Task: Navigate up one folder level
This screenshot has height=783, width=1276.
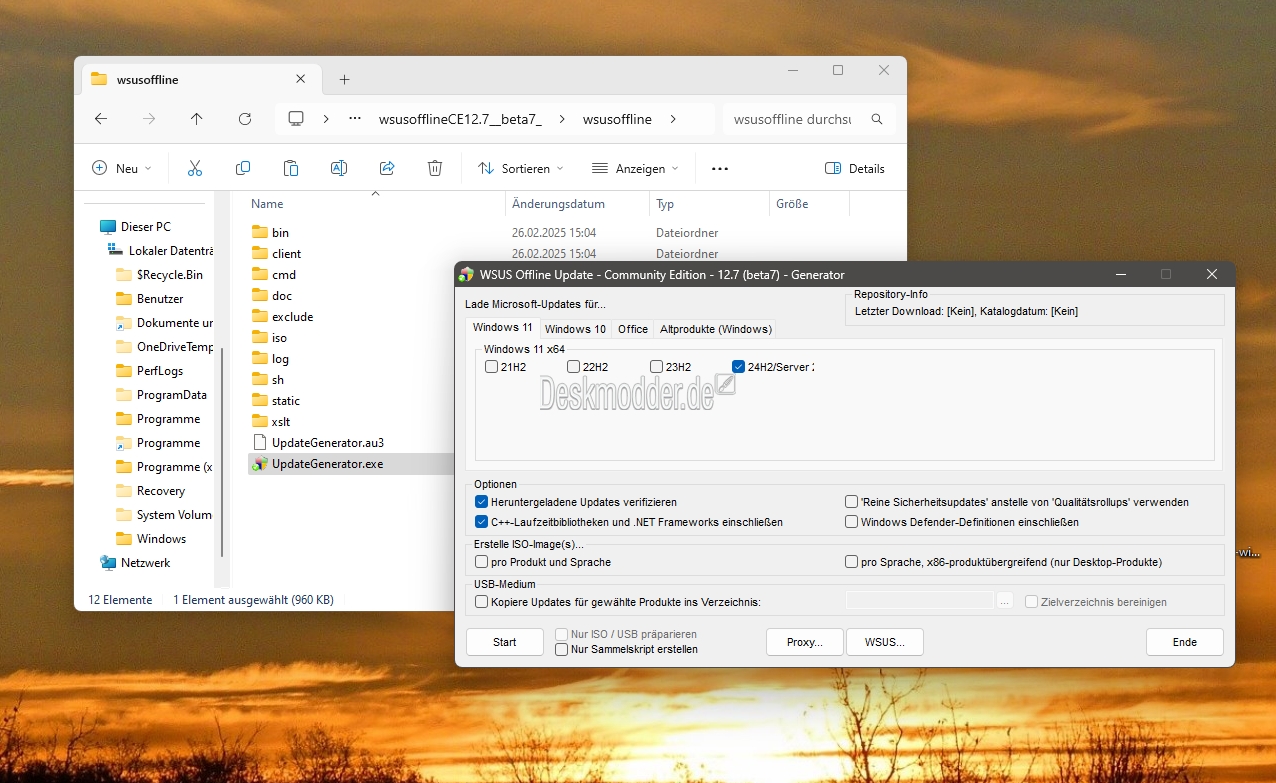Action: (x=197, y=119)
